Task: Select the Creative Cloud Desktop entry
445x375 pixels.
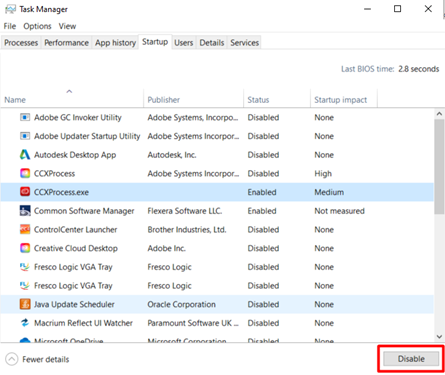Action: click(217, 248)
